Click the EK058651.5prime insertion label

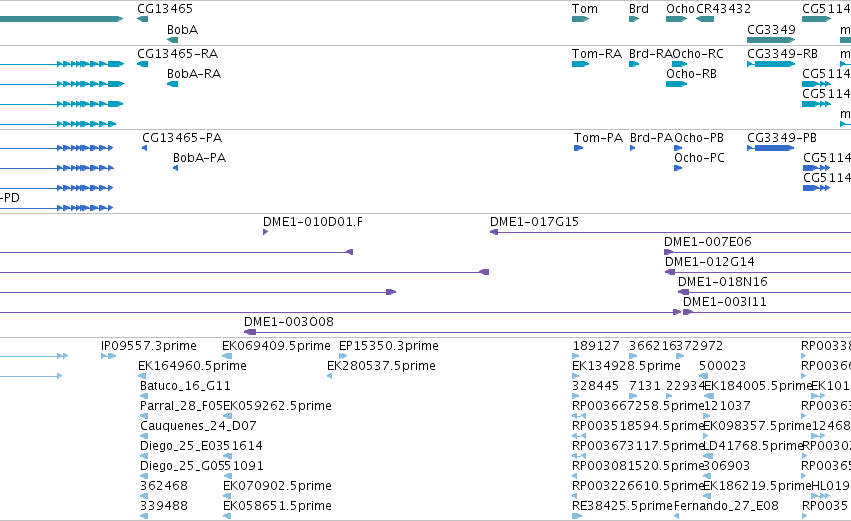click(277, 506)
